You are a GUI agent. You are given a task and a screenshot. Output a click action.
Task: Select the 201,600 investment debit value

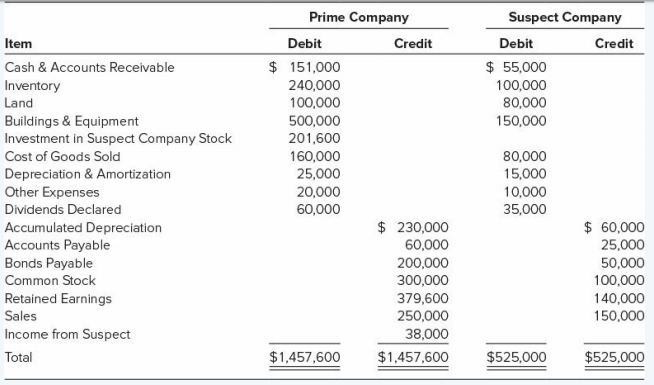click(x=314, y=138)
